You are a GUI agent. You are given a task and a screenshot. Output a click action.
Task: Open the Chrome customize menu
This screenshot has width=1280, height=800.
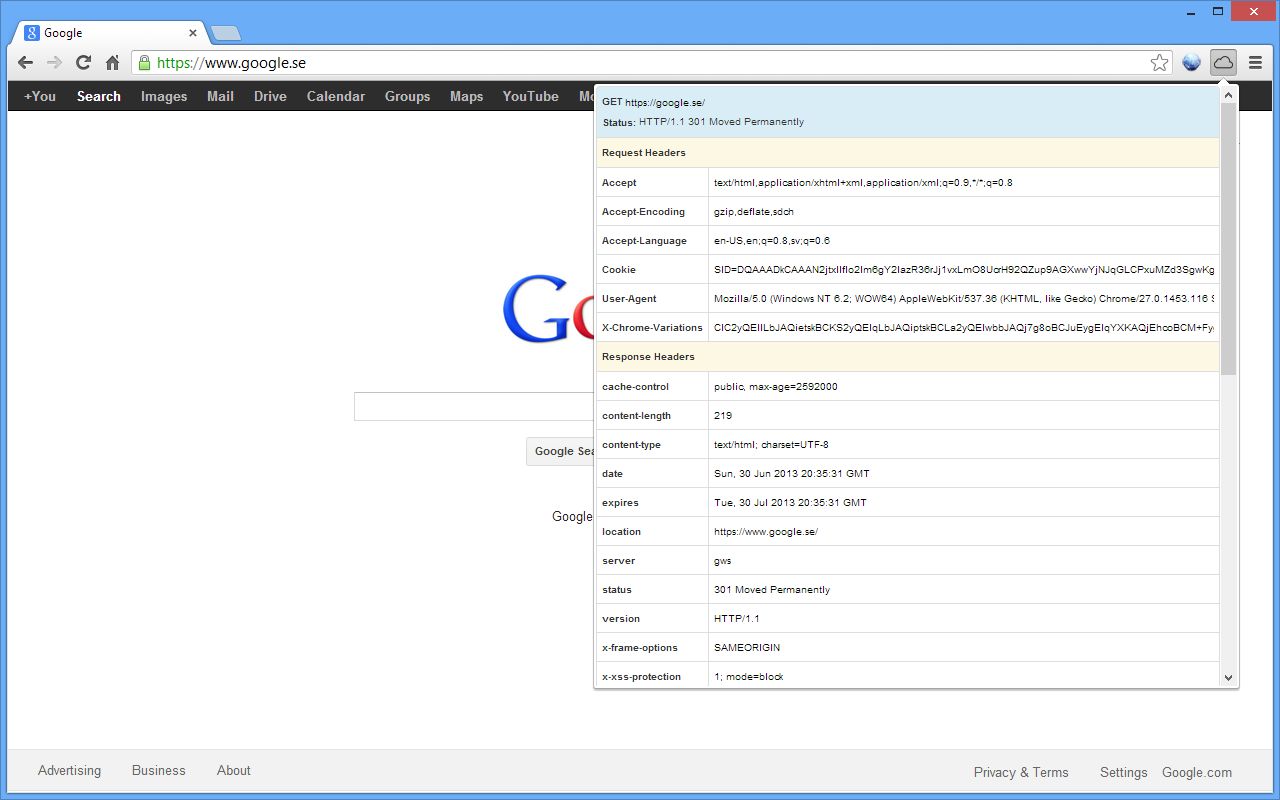[1257, 62]
